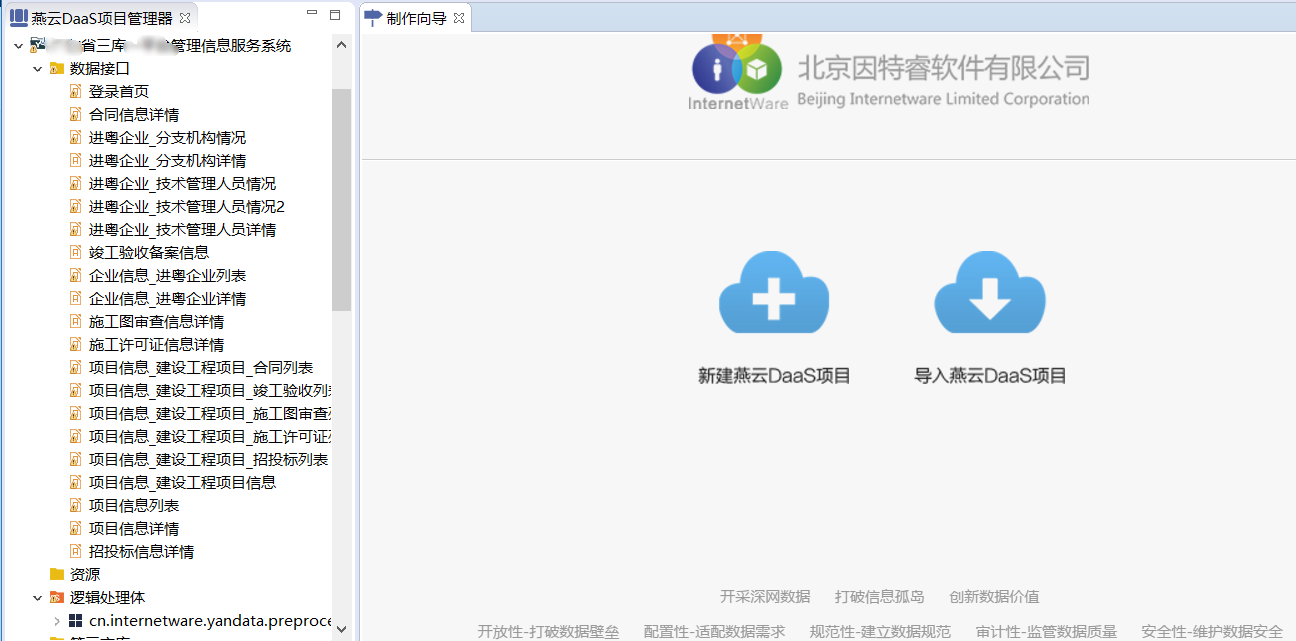Select 项目信息_建设工程项目_招投标列表 item
Screen dimensions: 1296x641
(208, 459)
